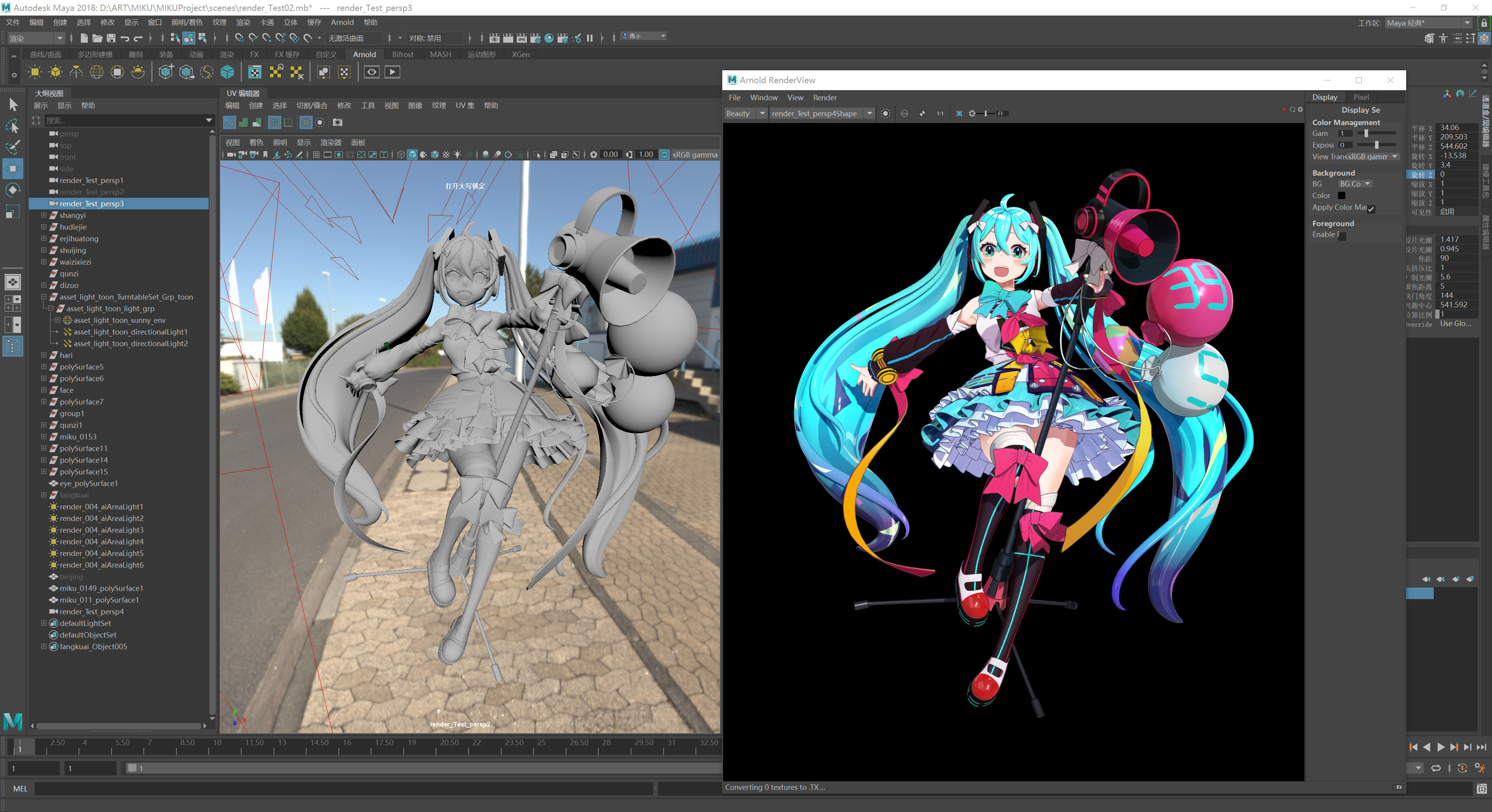Select the Paint Selection tool in toolbox
Viewport: 1492px width, 812px height.
pos(13,147)
